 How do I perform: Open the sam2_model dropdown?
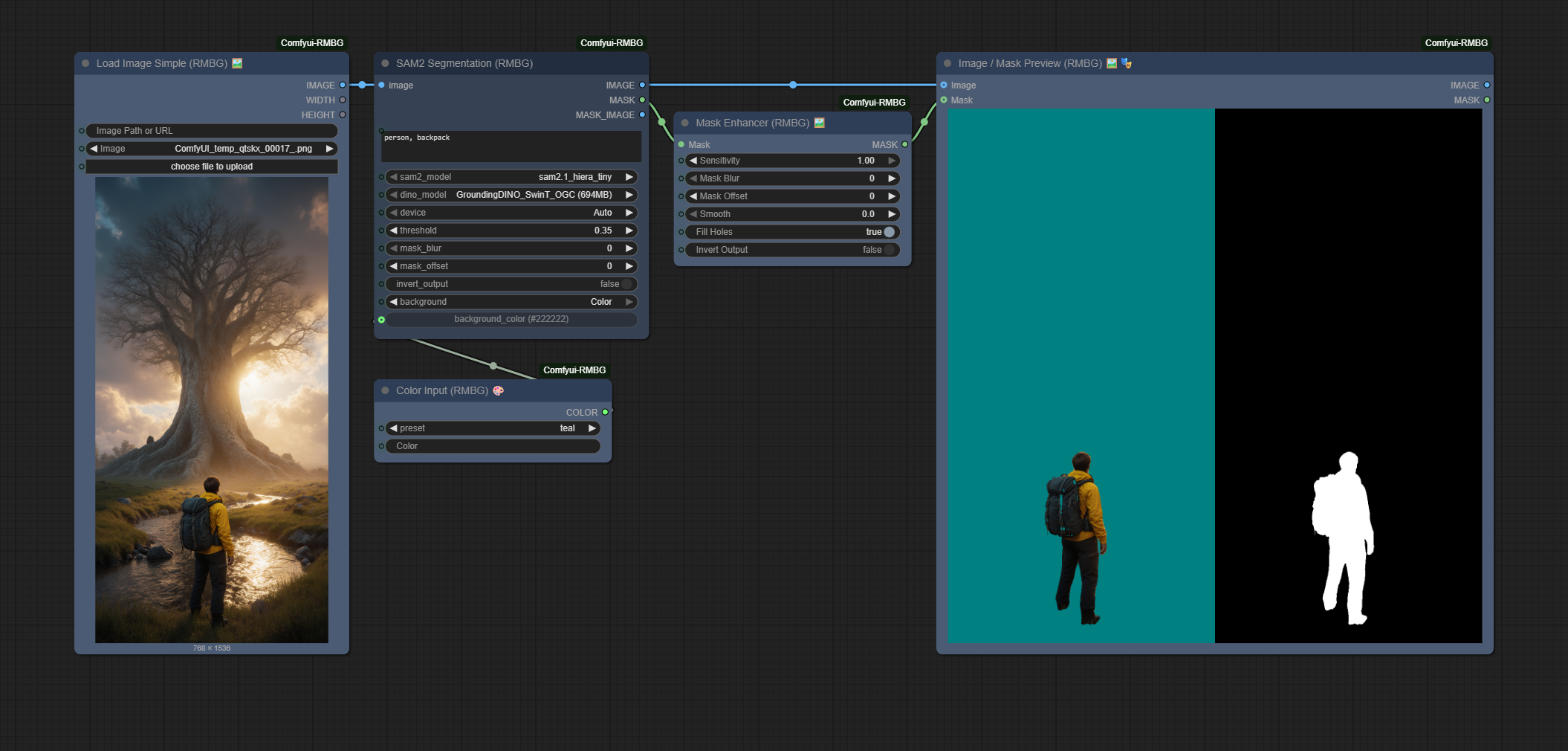click(511, 177)
